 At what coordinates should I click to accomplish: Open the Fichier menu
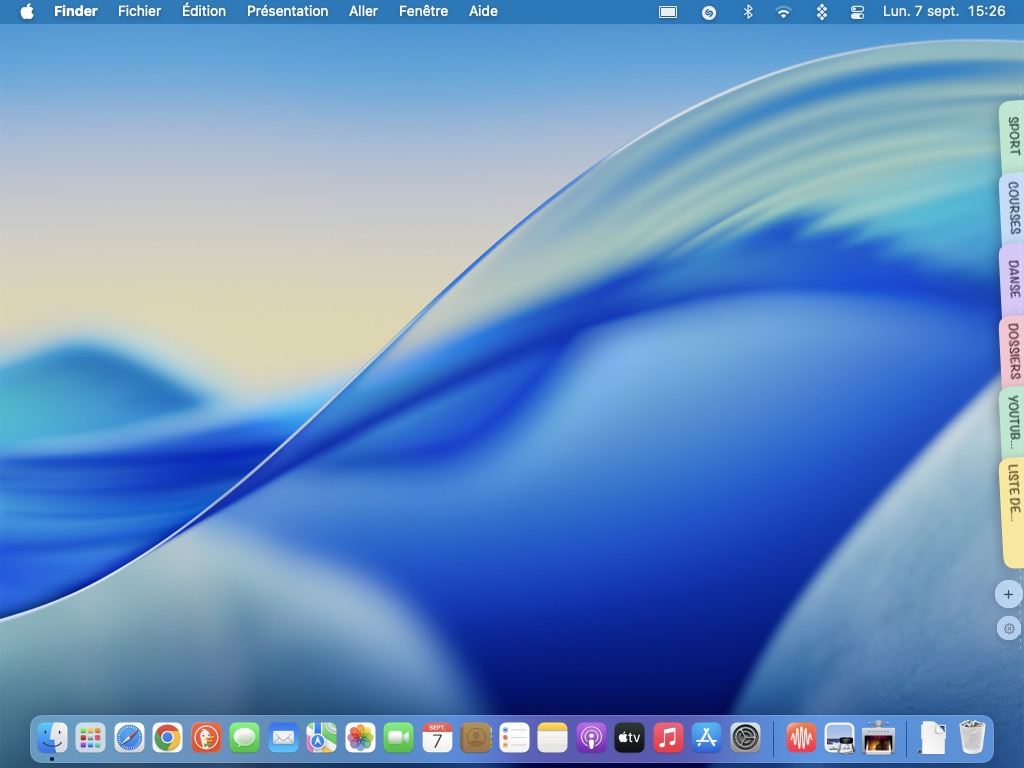point(139,11)
